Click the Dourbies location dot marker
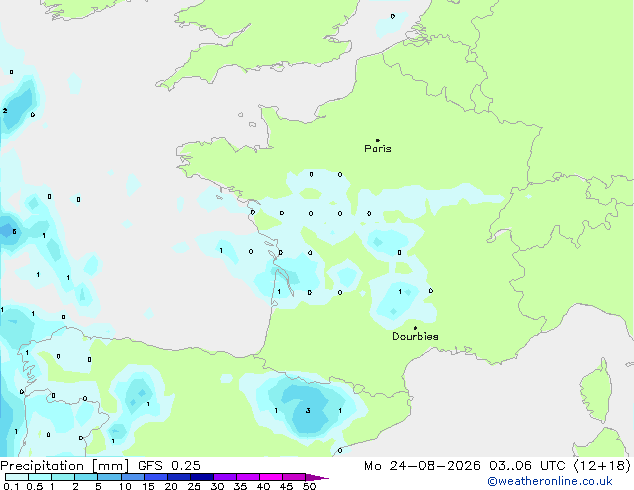This screenshot has width=634, height=490. point(415,328)
